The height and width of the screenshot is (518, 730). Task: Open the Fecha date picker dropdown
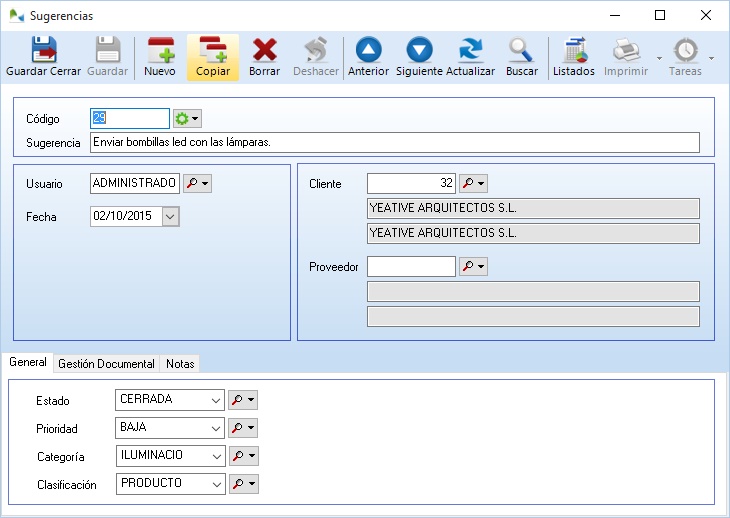coord(170,216)
